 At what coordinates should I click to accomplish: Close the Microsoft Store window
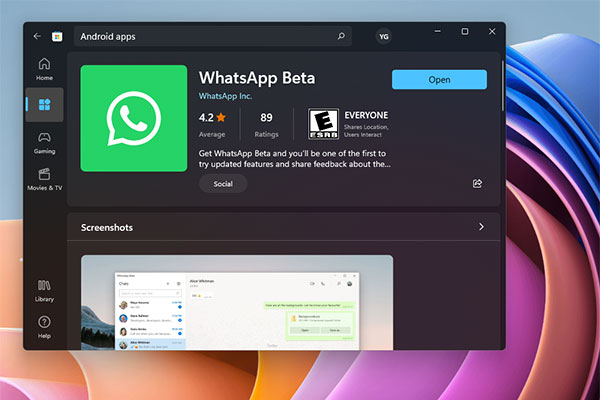pyautogui.click(x=492, y=31)
